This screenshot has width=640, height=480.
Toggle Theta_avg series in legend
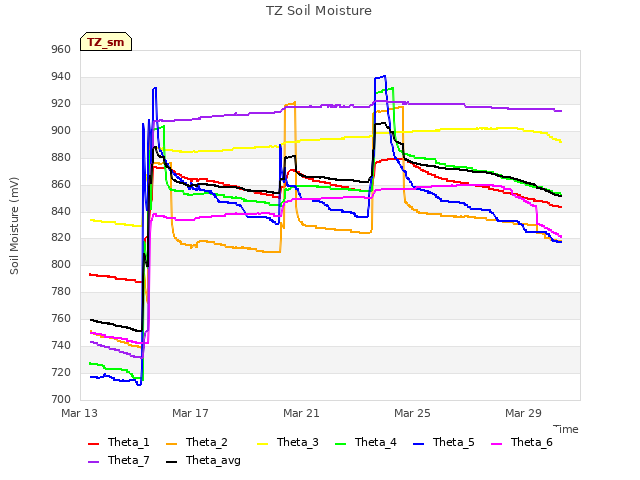click(x=203, y=460)
